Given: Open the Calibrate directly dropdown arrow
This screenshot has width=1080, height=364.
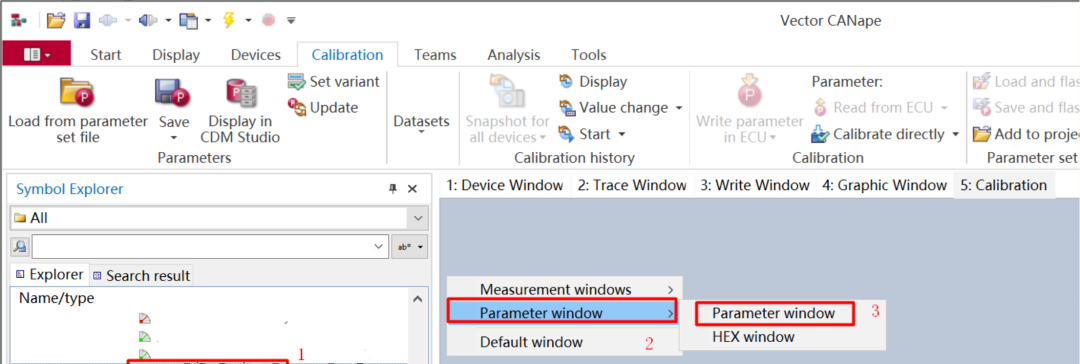Looking at the screenshot, I should [x=955, y=134].
